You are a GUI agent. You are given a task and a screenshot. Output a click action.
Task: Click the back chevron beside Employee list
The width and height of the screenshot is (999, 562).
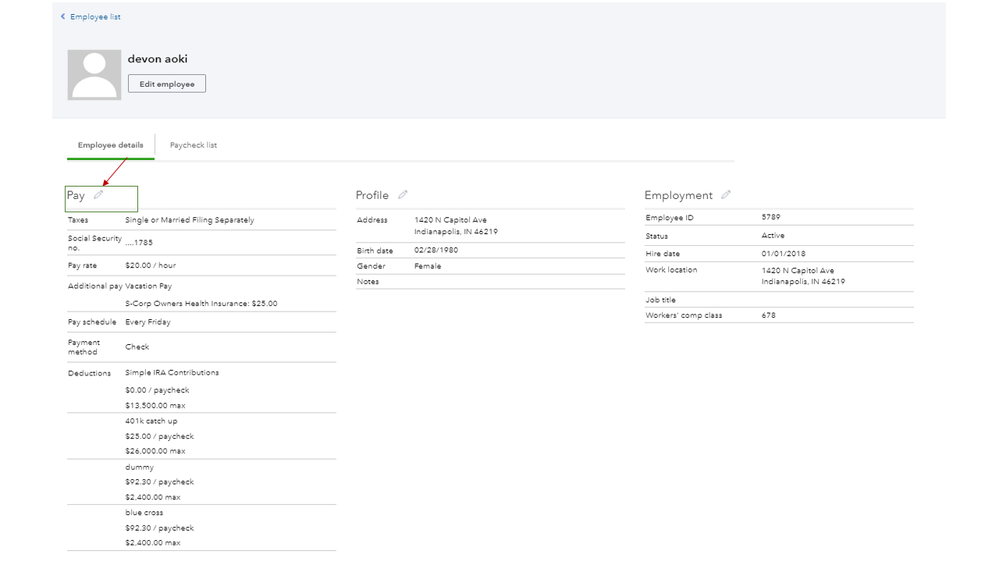point(62,17)
